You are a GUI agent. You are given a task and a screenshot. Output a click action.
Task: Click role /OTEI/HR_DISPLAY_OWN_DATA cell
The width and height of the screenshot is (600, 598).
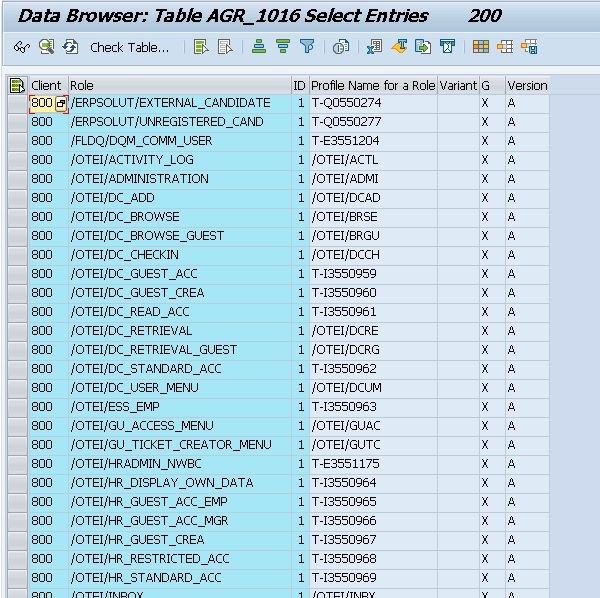click(x=179, y=483)
